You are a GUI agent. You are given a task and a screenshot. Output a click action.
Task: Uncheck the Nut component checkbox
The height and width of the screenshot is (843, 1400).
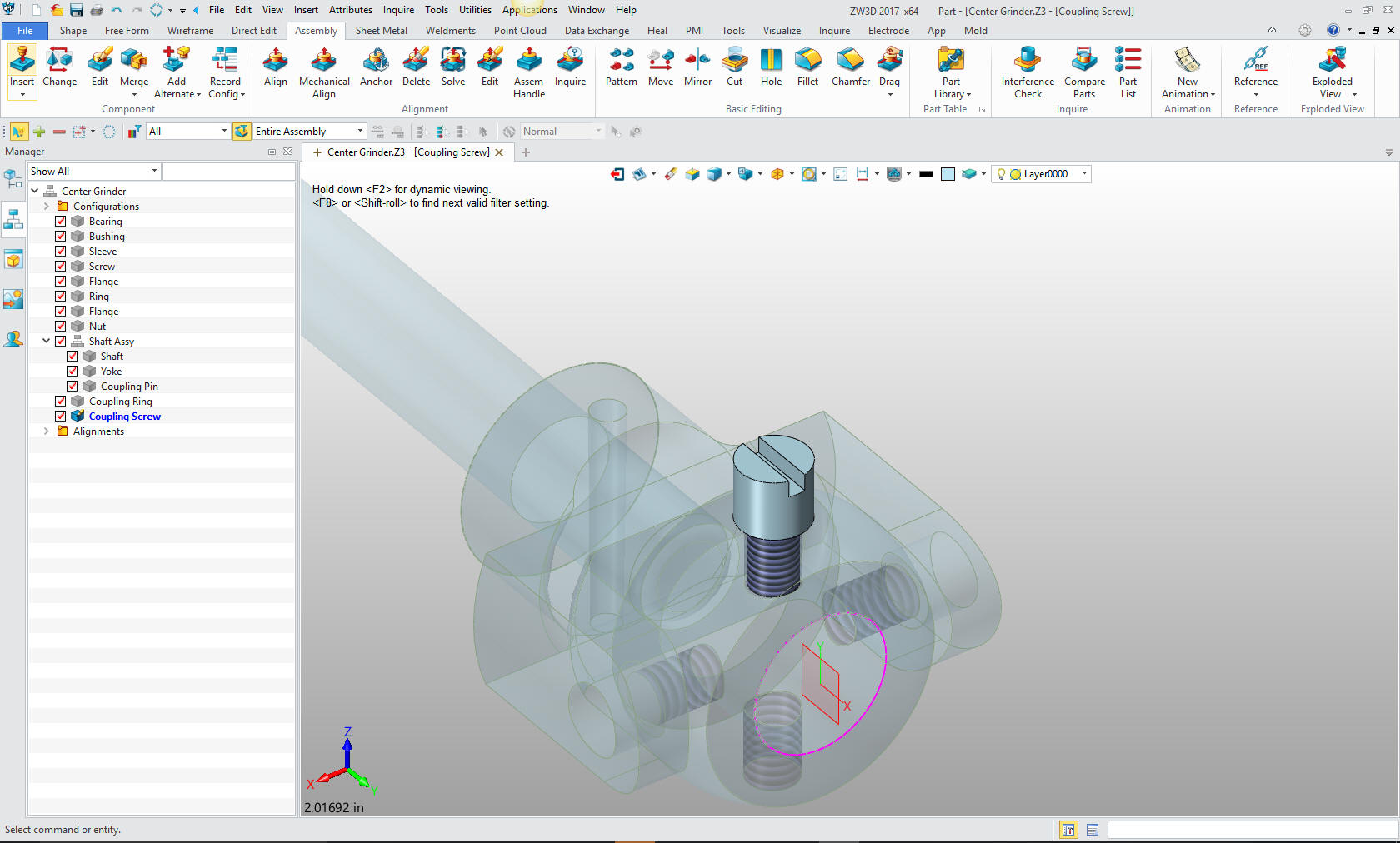61,326
